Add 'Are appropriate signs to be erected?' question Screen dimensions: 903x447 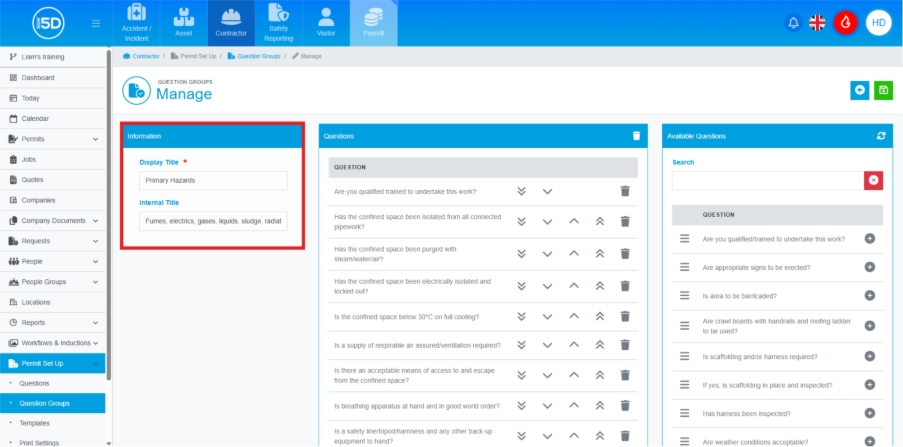(x=870, y=267)
